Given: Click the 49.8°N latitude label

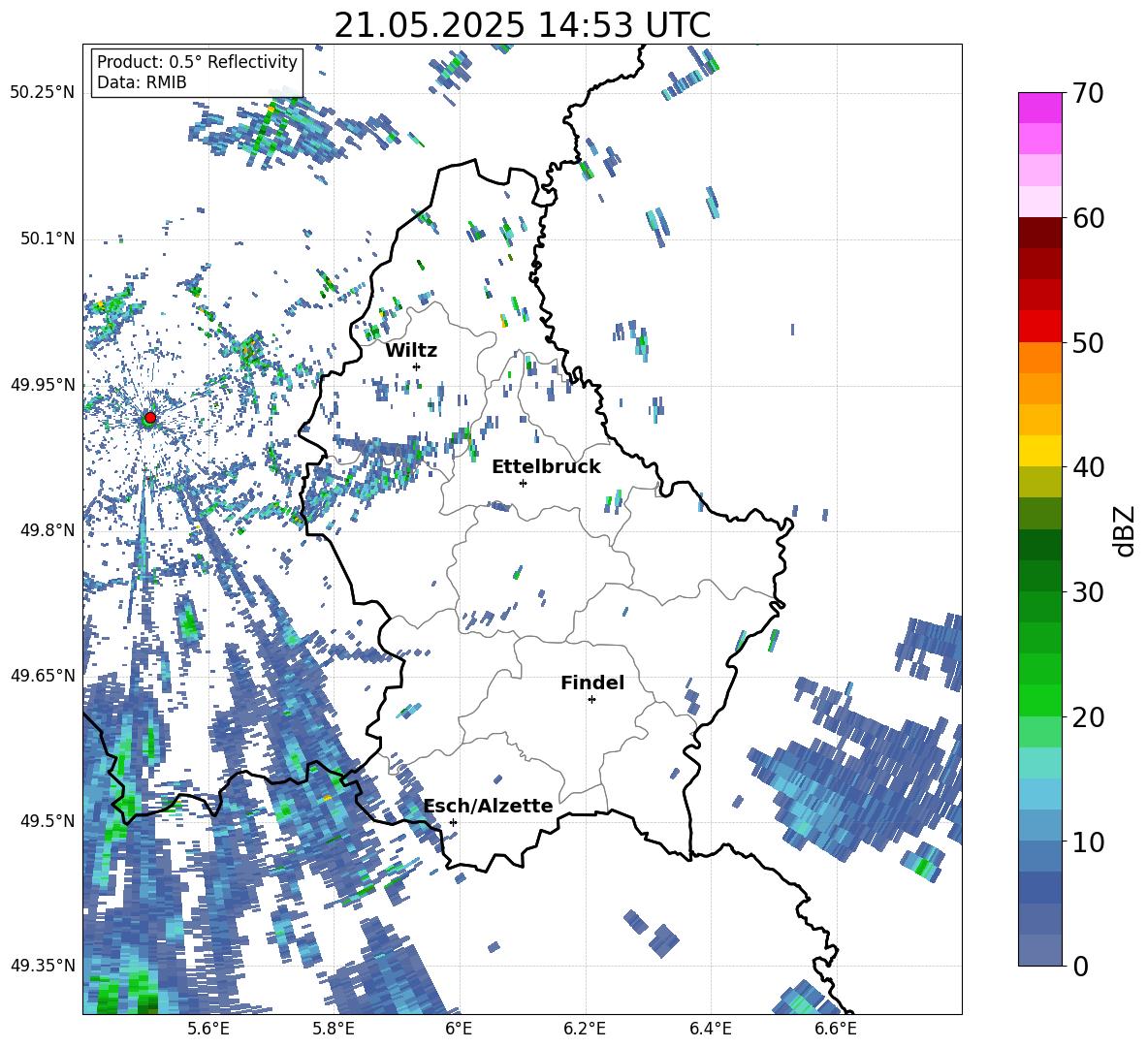Looking at the screenshot, I should (48, 529).
